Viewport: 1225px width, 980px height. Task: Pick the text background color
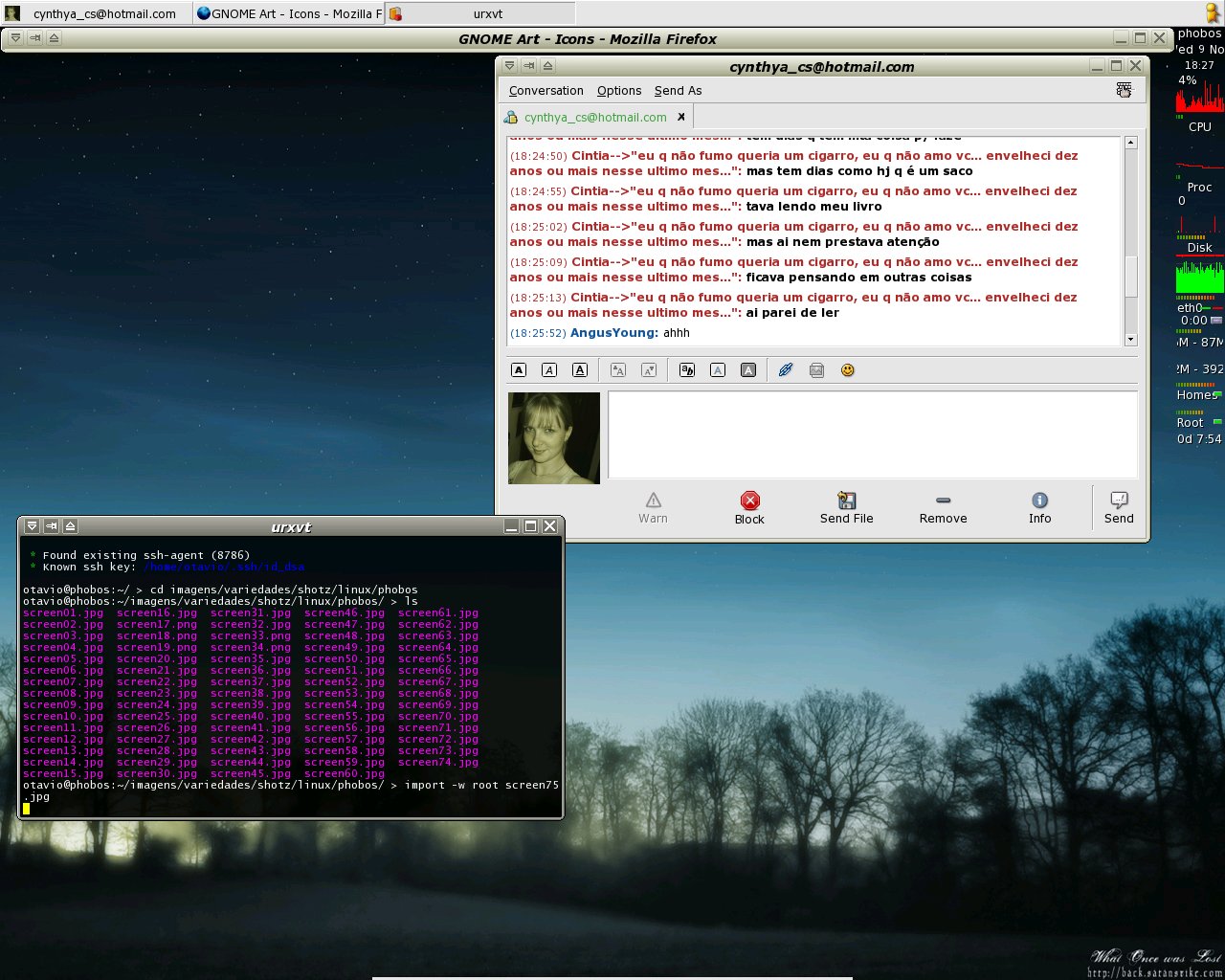coord(748,370)
